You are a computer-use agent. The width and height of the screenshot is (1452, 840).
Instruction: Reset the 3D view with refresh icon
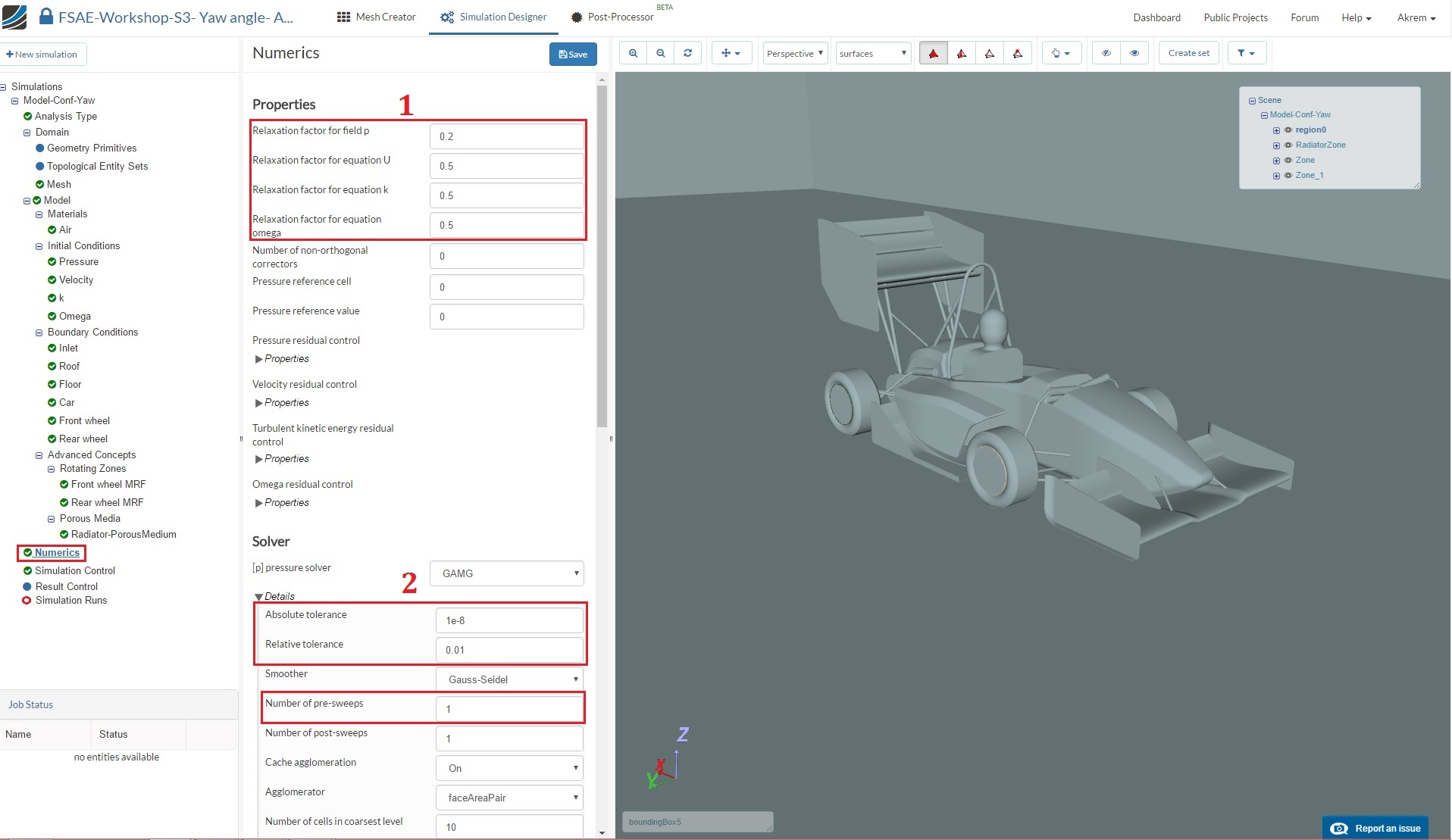point(687,53)
